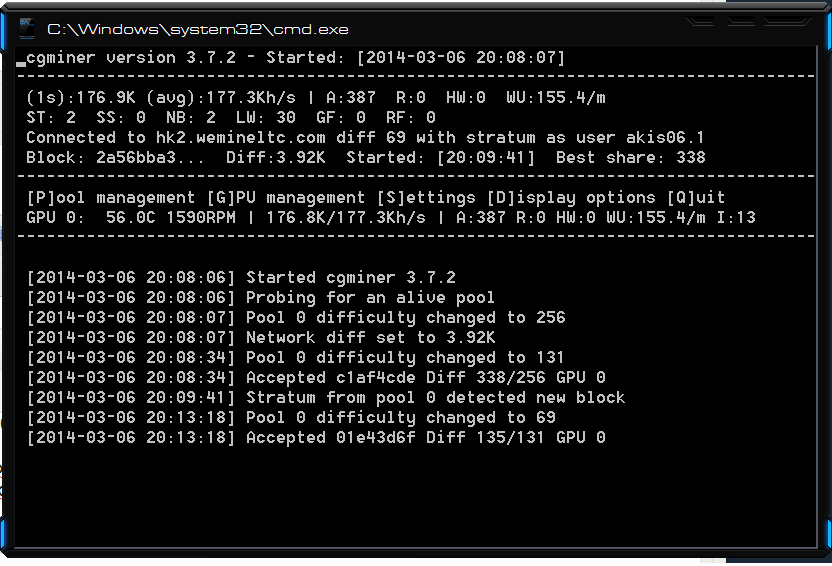
Task: Click the Network diff set to 3.92K line
Action: pos(261,337)
